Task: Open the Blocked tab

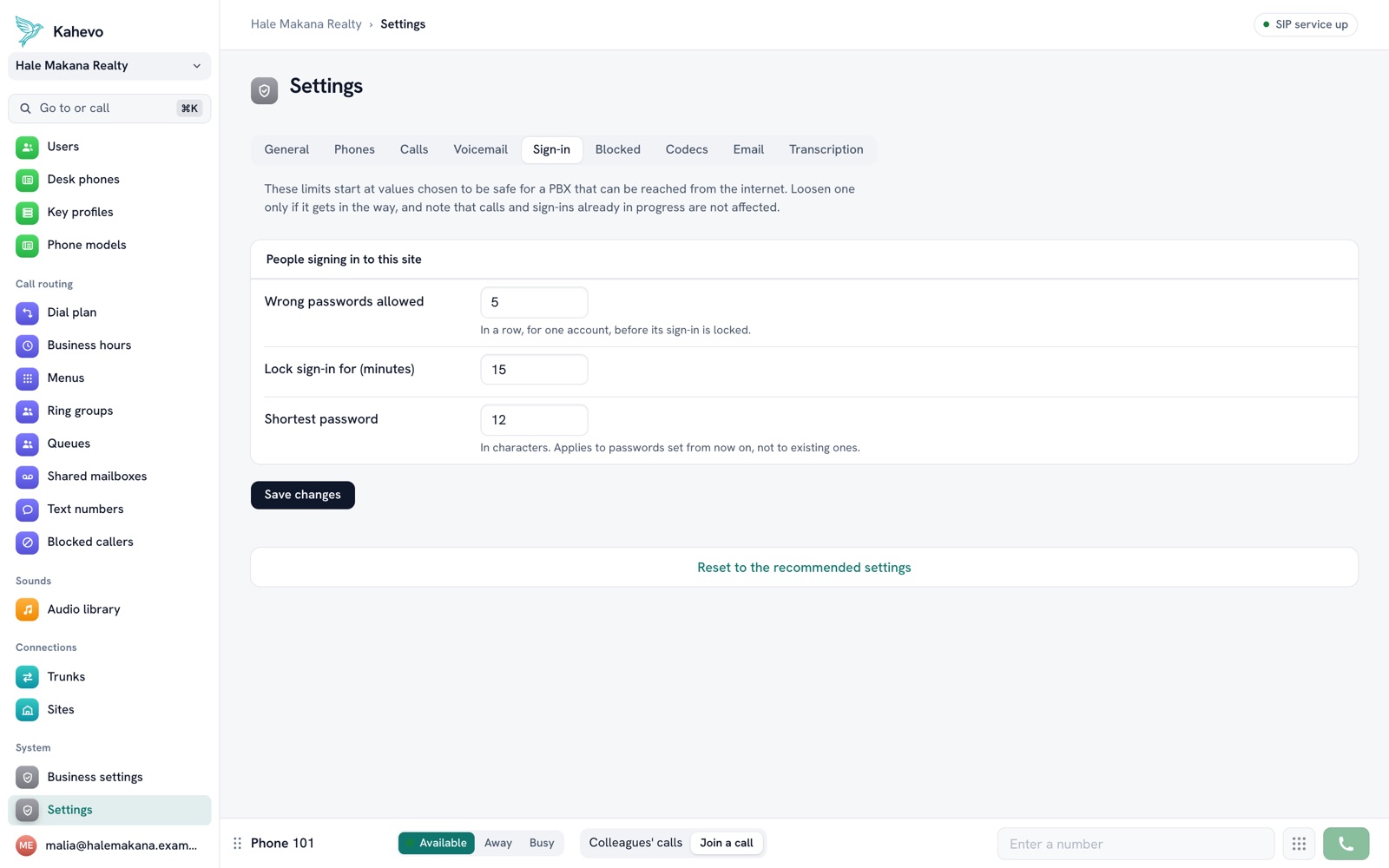Action: click(x=617, y=149)
